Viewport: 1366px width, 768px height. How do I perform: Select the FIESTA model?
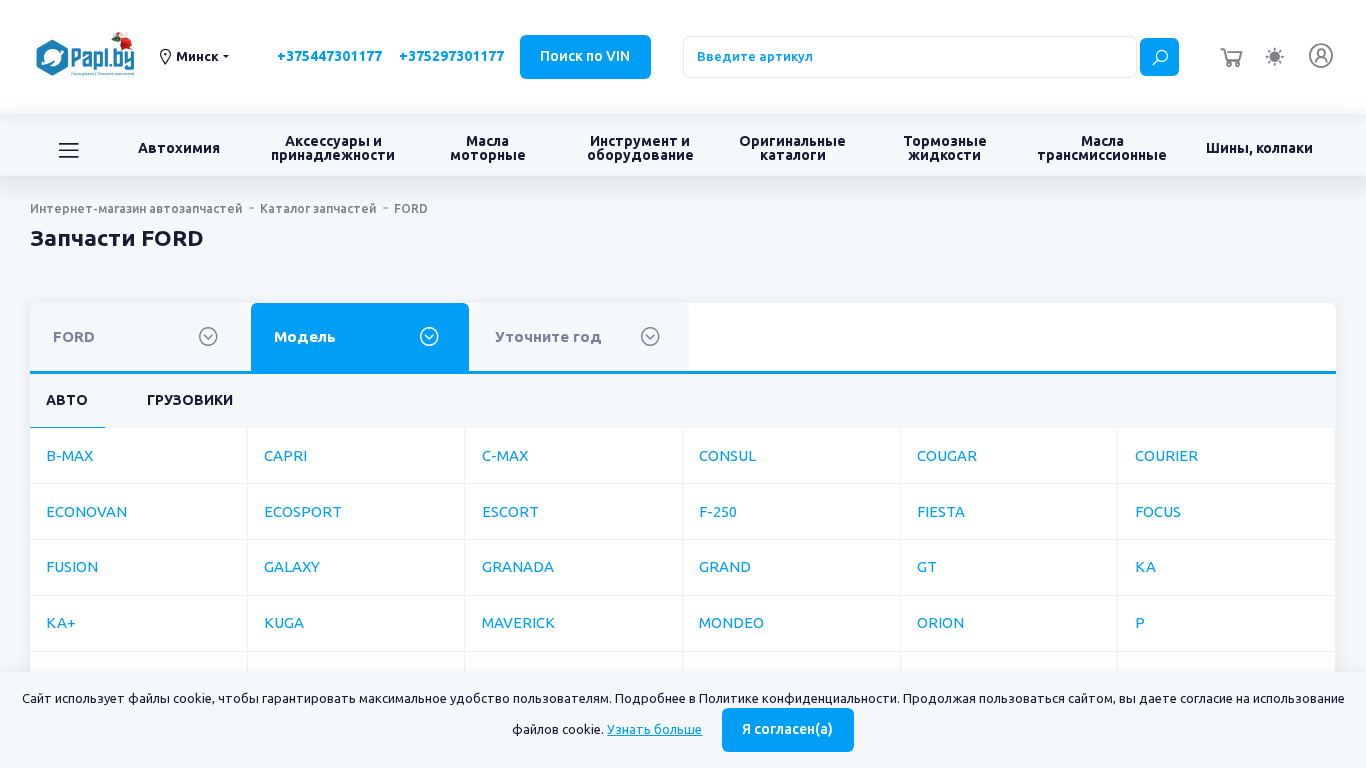pos(941,512)
